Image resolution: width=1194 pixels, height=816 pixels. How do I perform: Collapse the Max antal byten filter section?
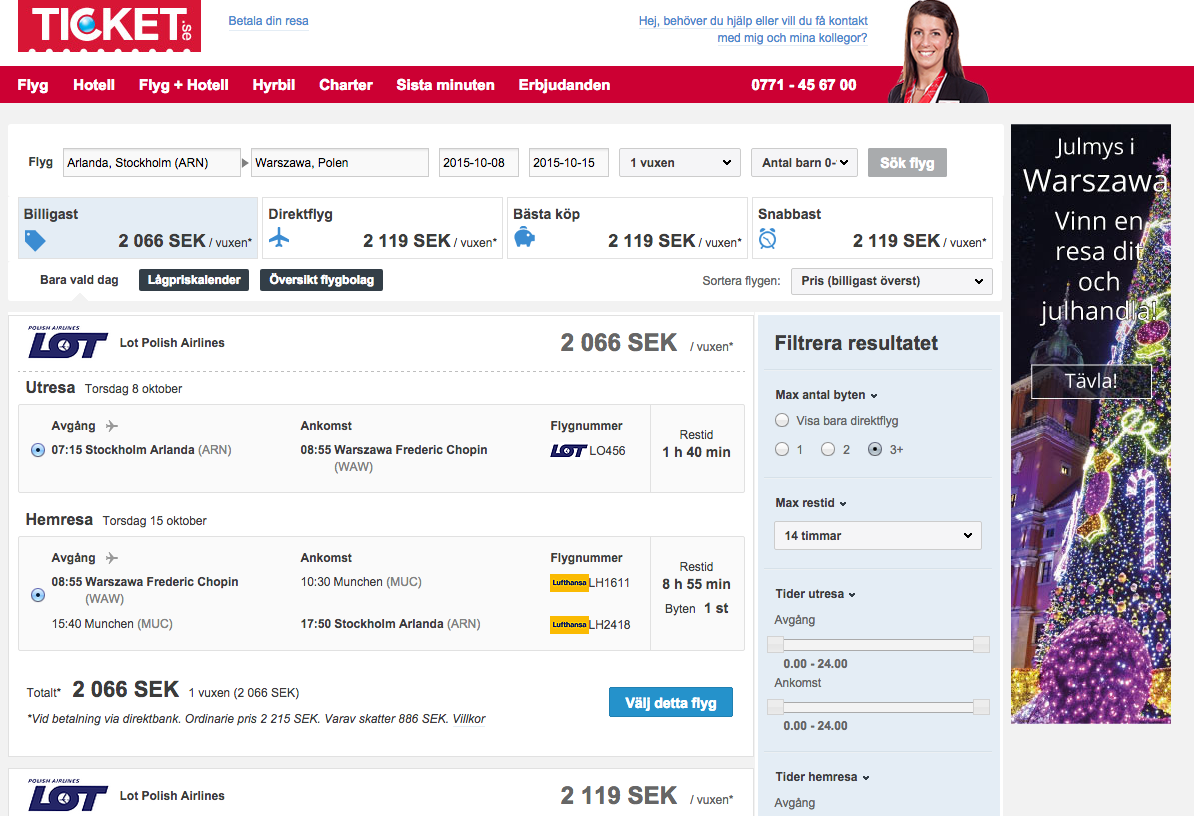[826, 395]
